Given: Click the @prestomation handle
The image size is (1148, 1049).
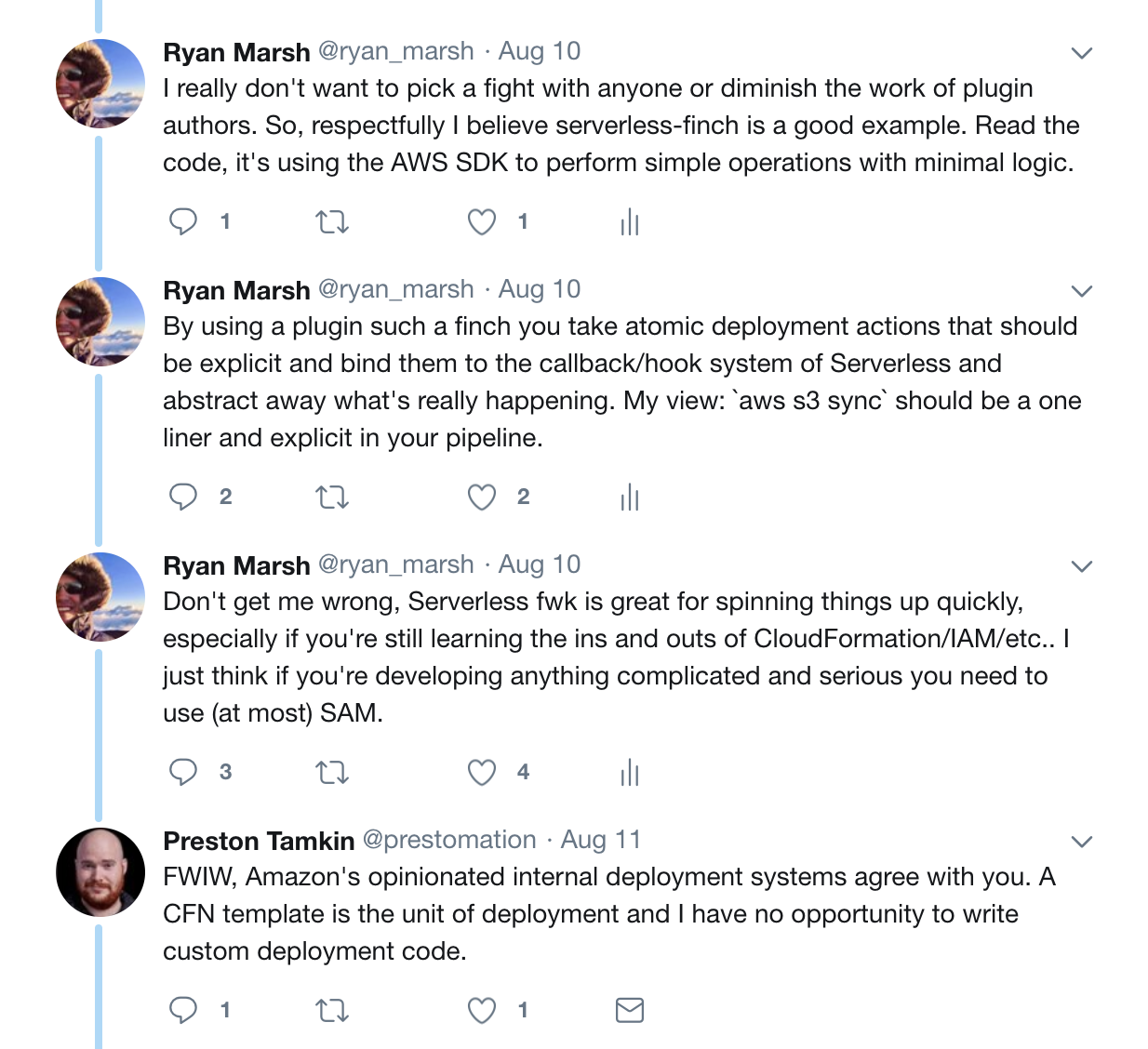Looking at the screenshot, I should point(449,840).
